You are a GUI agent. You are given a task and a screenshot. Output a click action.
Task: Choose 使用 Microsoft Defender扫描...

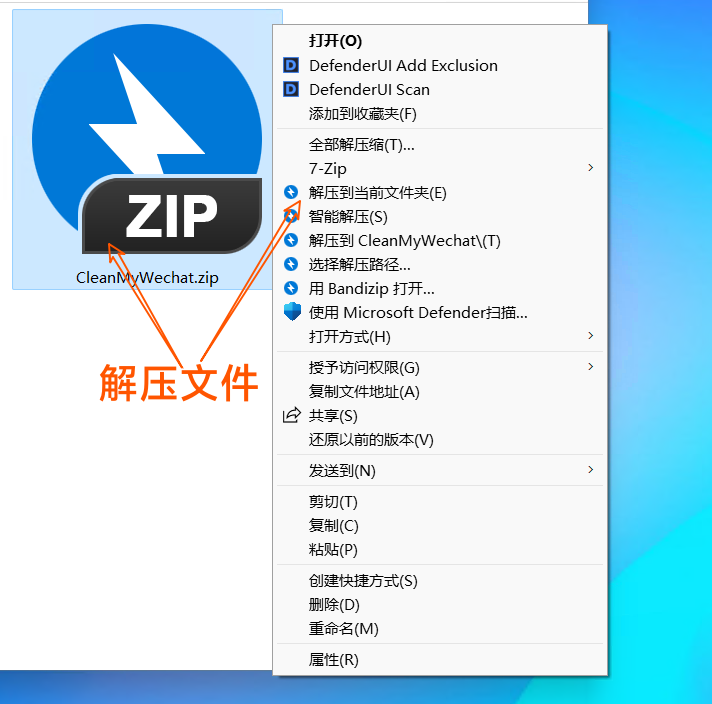440,313
